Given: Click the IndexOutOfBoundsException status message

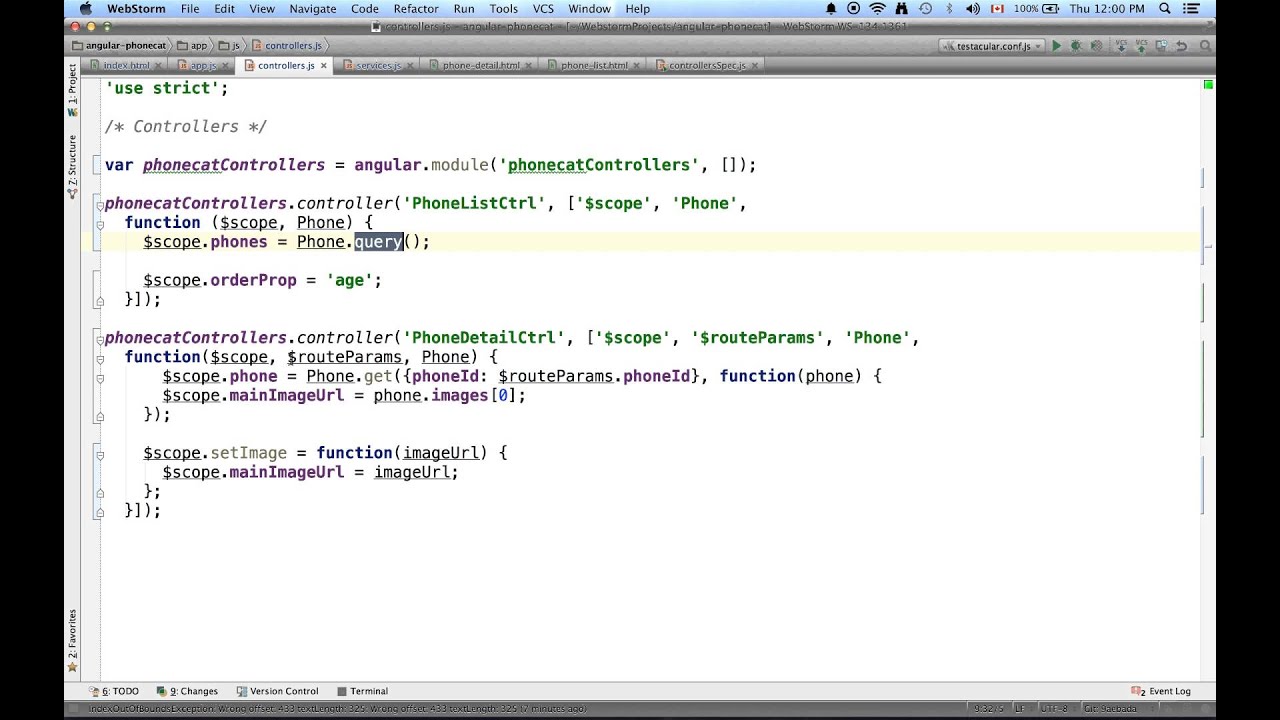Looking at the screenshot, I should 338,708.
